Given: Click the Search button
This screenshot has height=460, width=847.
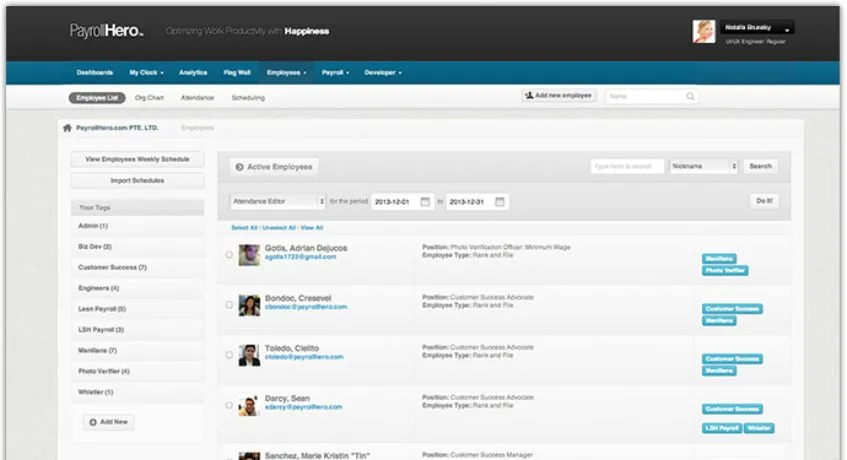Looking at the screenshot, I should point(760,166).
